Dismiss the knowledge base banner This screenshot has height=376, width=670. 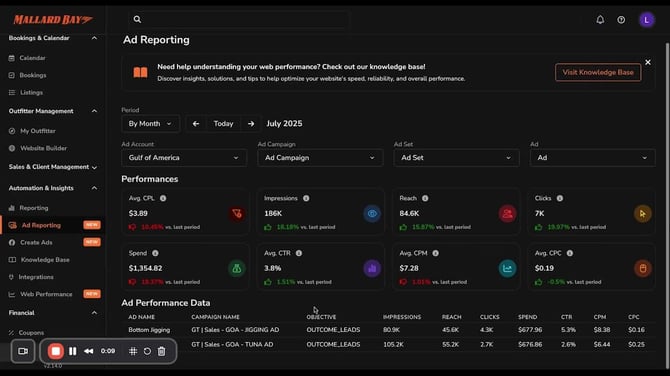click(648, 62)
